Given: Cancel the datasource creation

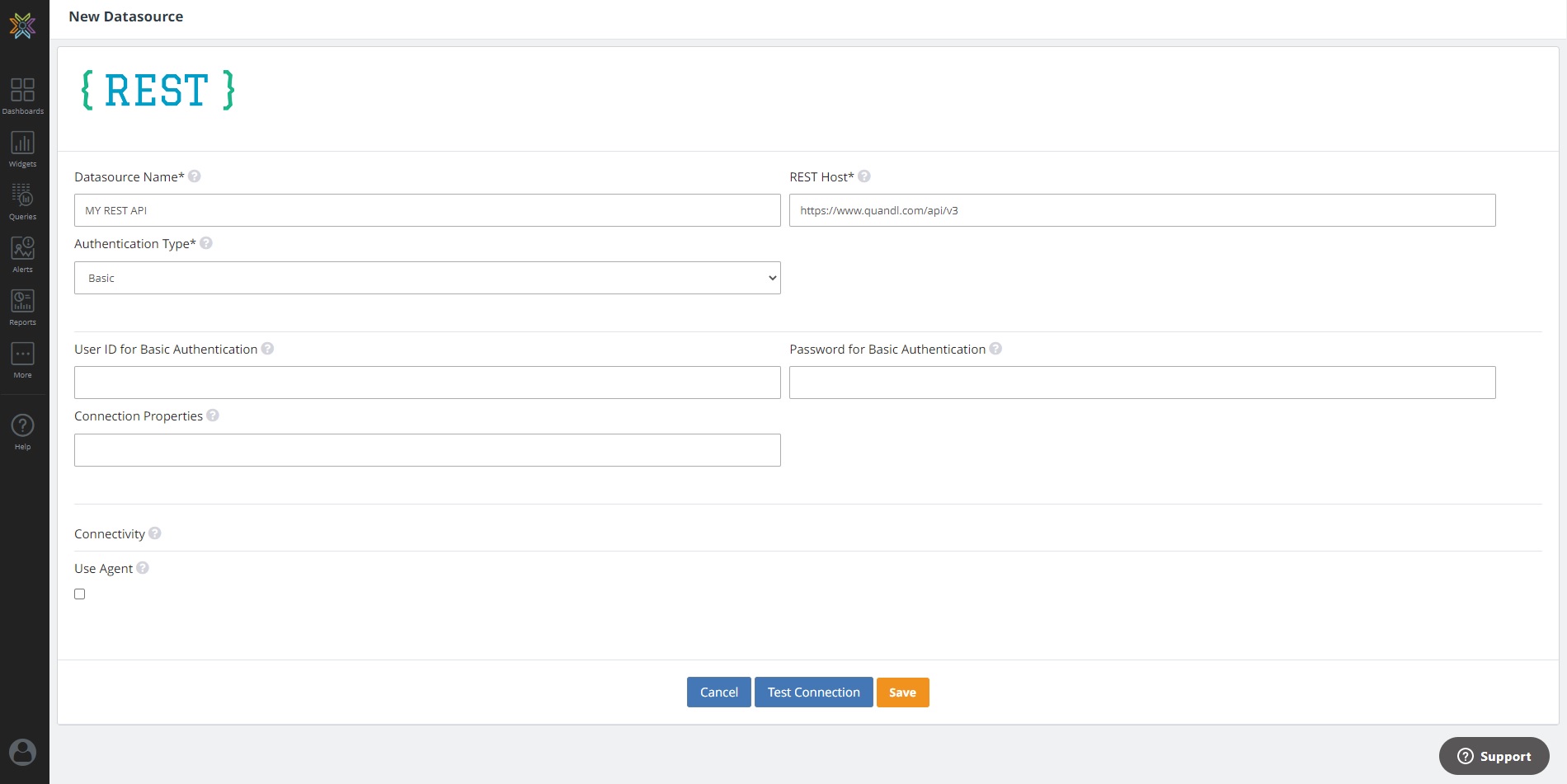Looking at the screenshot, I should (718, 692).
